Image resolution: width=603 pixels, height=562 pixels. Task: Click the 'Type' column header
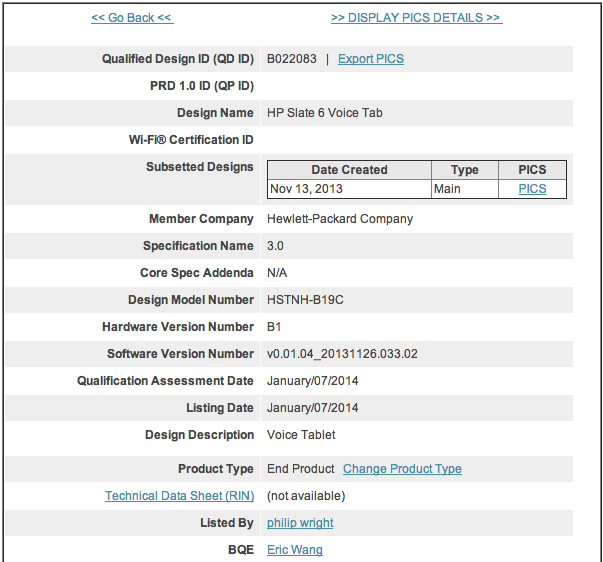465,170
